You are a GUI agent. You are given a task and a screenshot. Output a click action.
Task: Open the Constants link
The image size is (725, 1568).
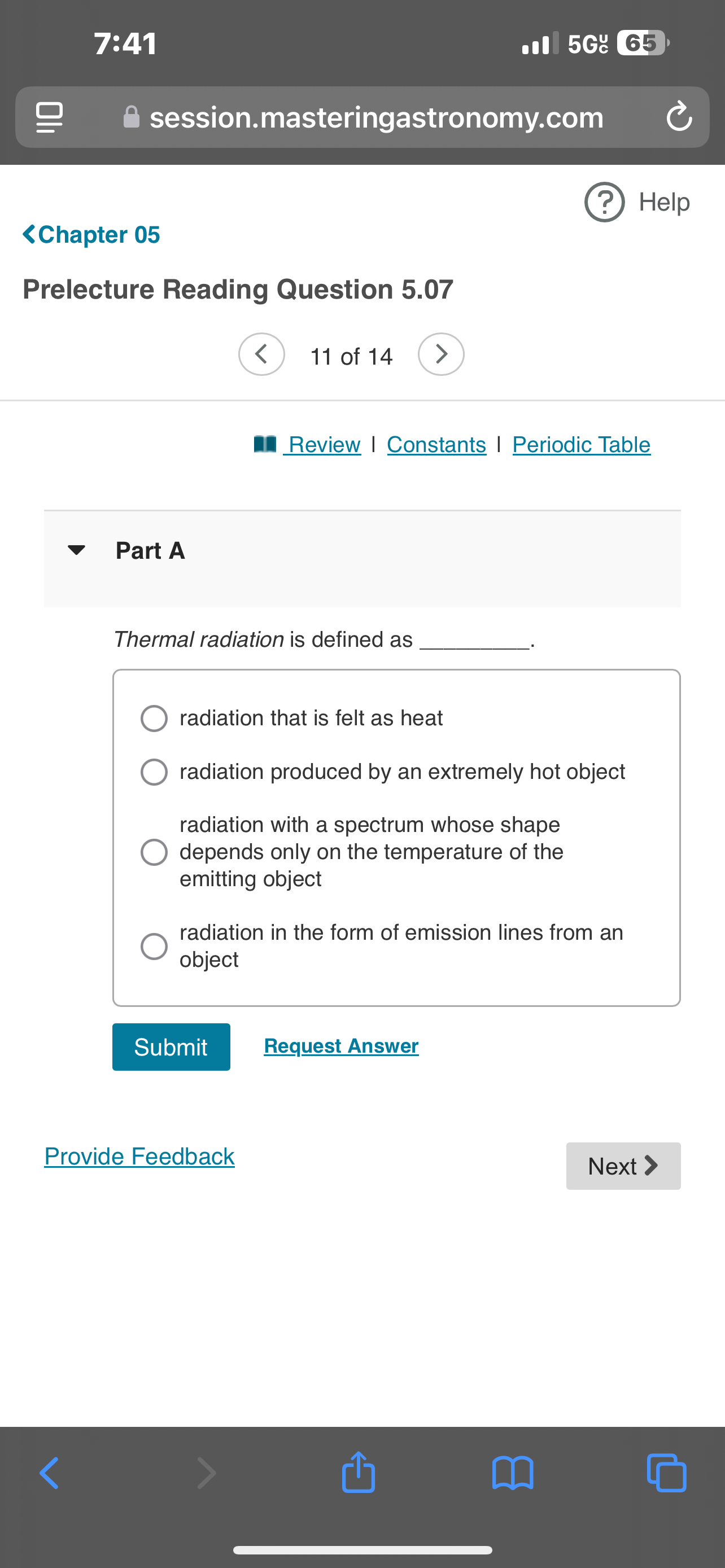coord(436,444)
